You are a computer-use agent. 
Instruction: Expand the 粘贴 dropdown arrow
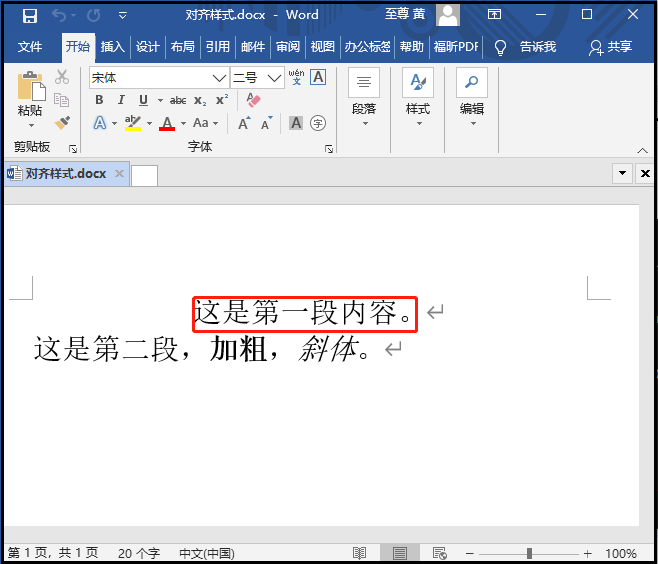31,125
